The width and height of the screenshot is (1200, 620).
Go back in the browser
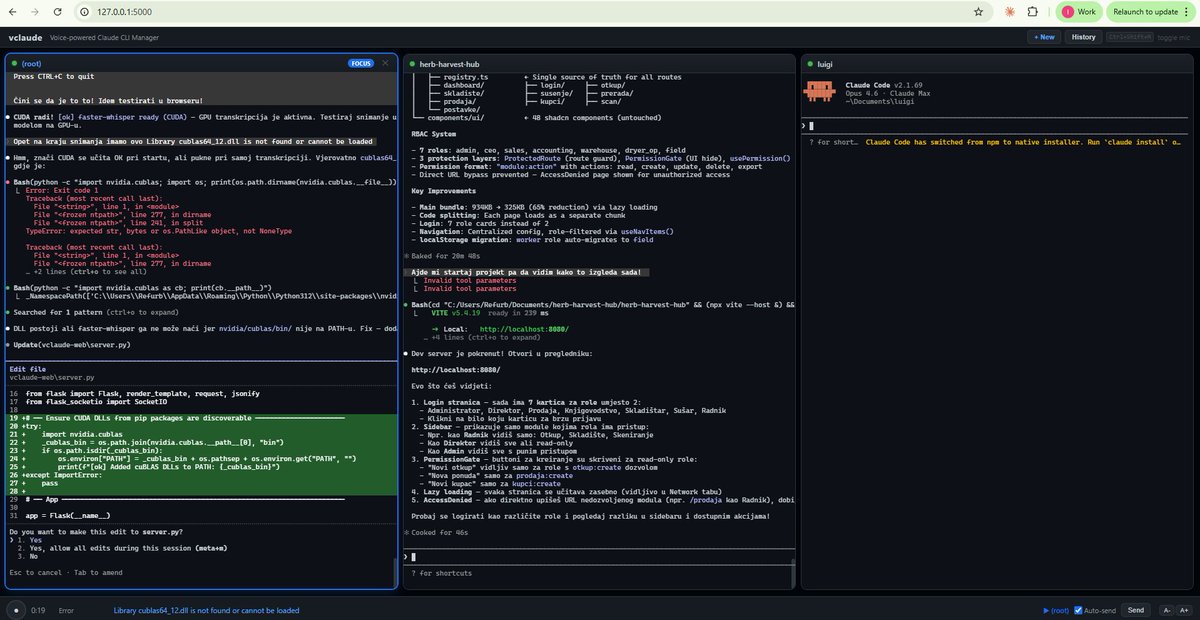click(14, 11)
